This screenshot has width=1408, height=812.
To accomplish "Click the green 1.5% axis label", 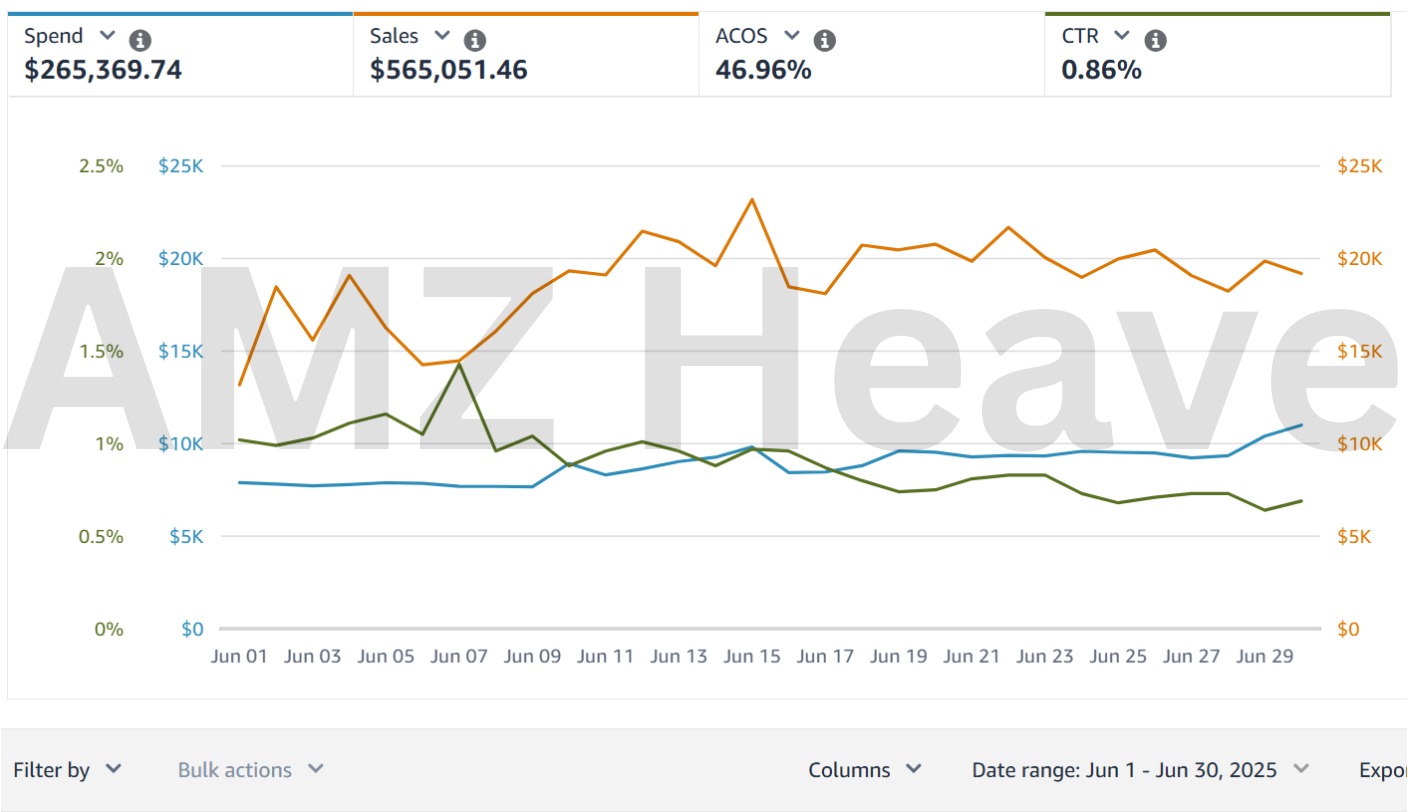I will coord(101,352).
